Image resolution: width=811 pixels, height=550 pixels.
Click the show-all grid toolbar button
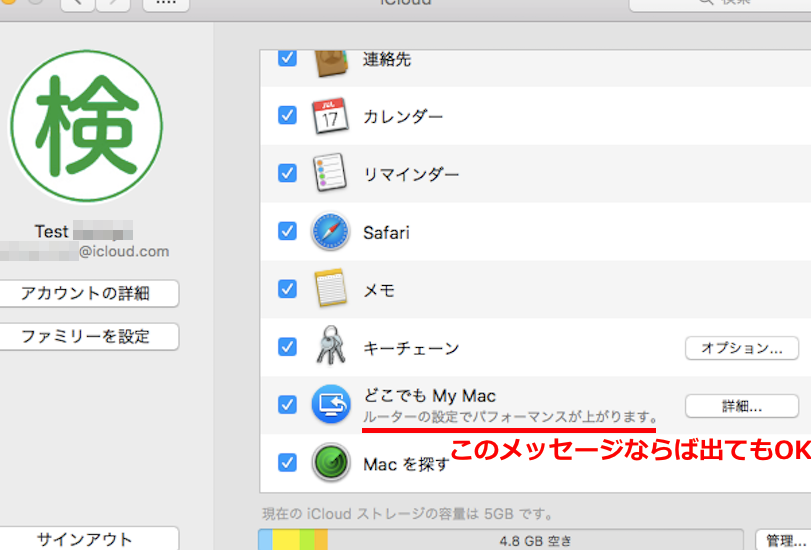click(166, 5)
